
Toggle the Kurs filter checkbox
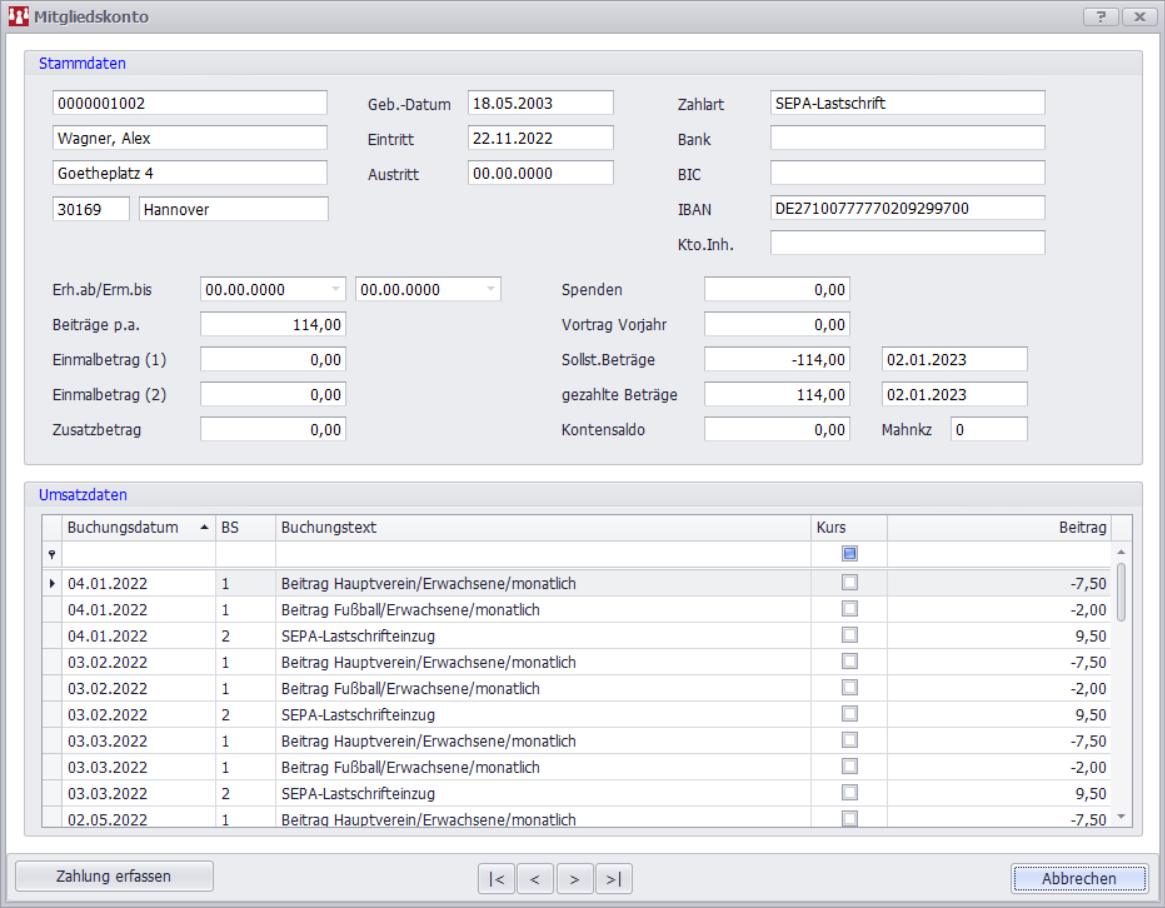(x=849, y=554)
